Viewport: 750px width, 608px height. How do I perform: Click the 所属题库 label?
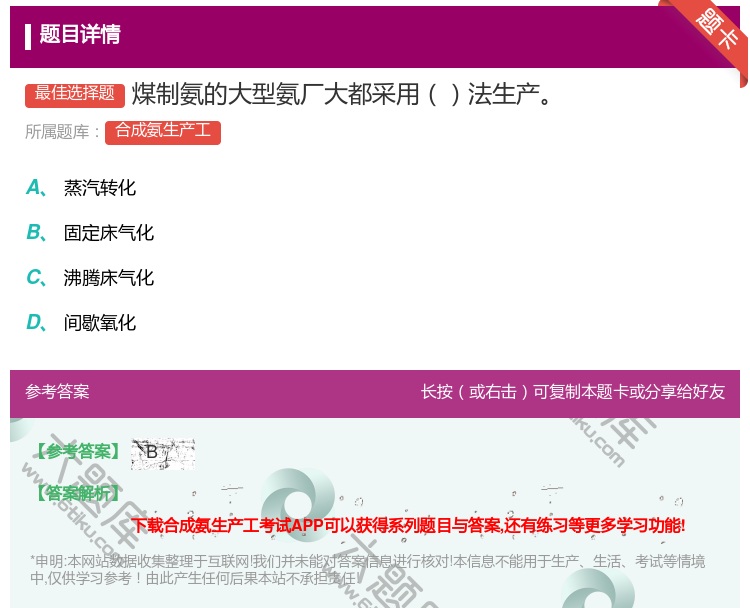[63, 132]
